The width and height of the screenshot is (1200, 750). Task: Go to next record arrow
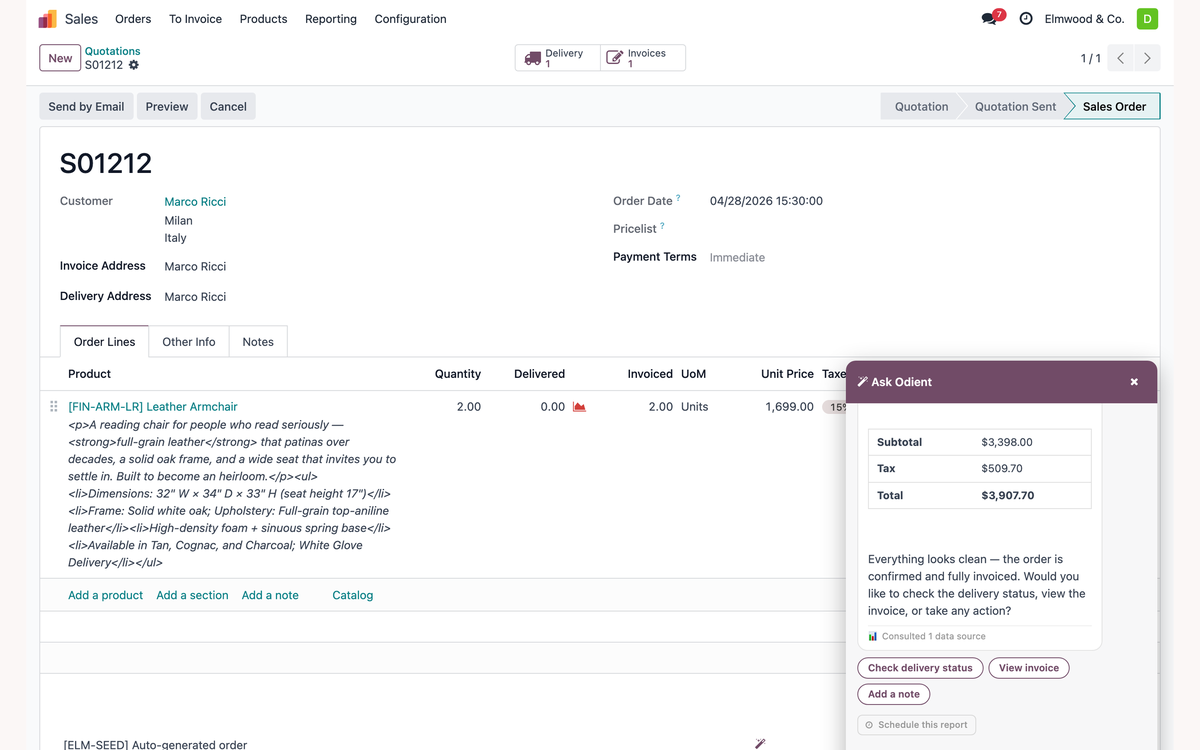click(1147, 58)
